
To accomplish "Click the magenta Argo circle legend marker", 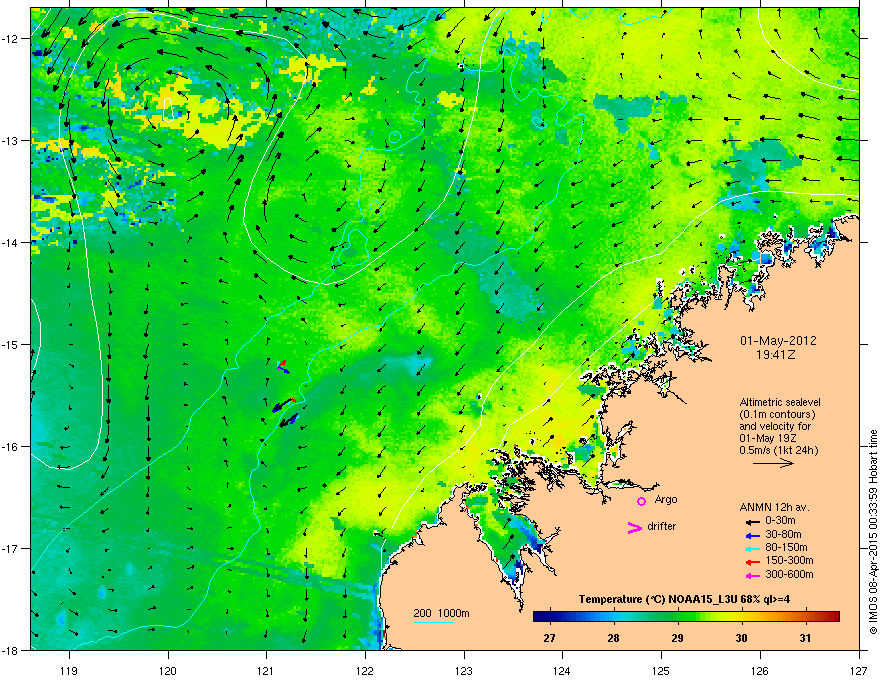I will 641,501.
